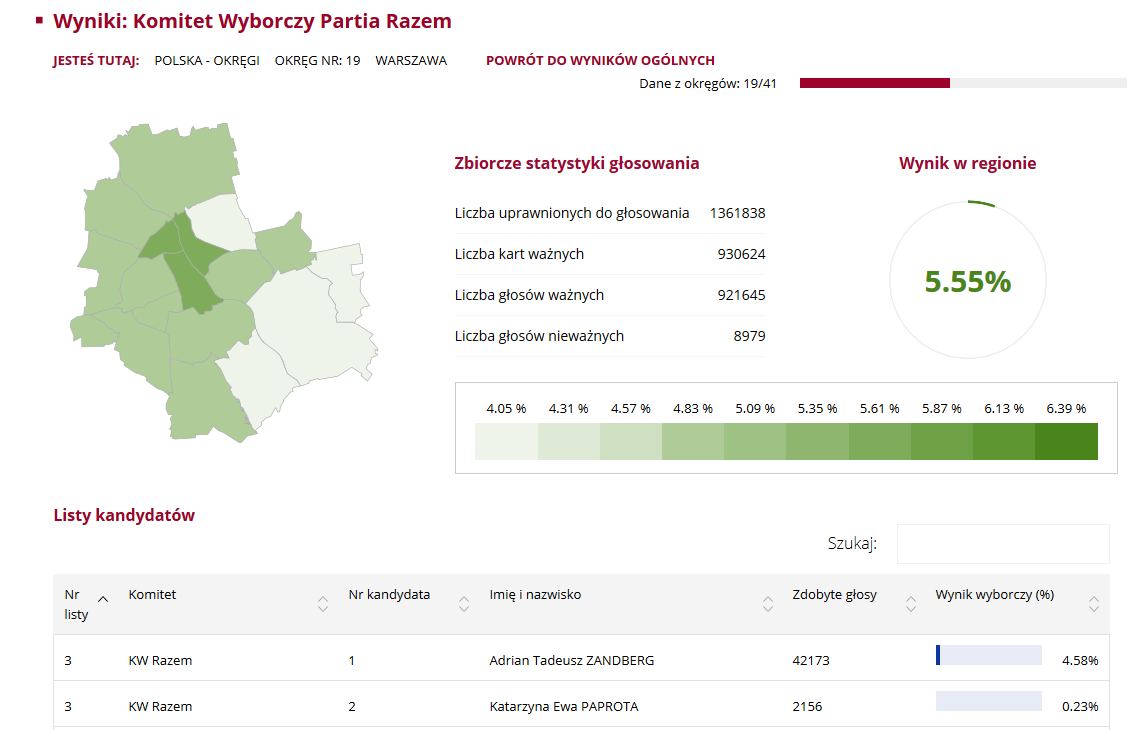Screen dimensions: 1142x730
Task: Click the 5.09 % legend color swatch
Action: tap(755, 441)
